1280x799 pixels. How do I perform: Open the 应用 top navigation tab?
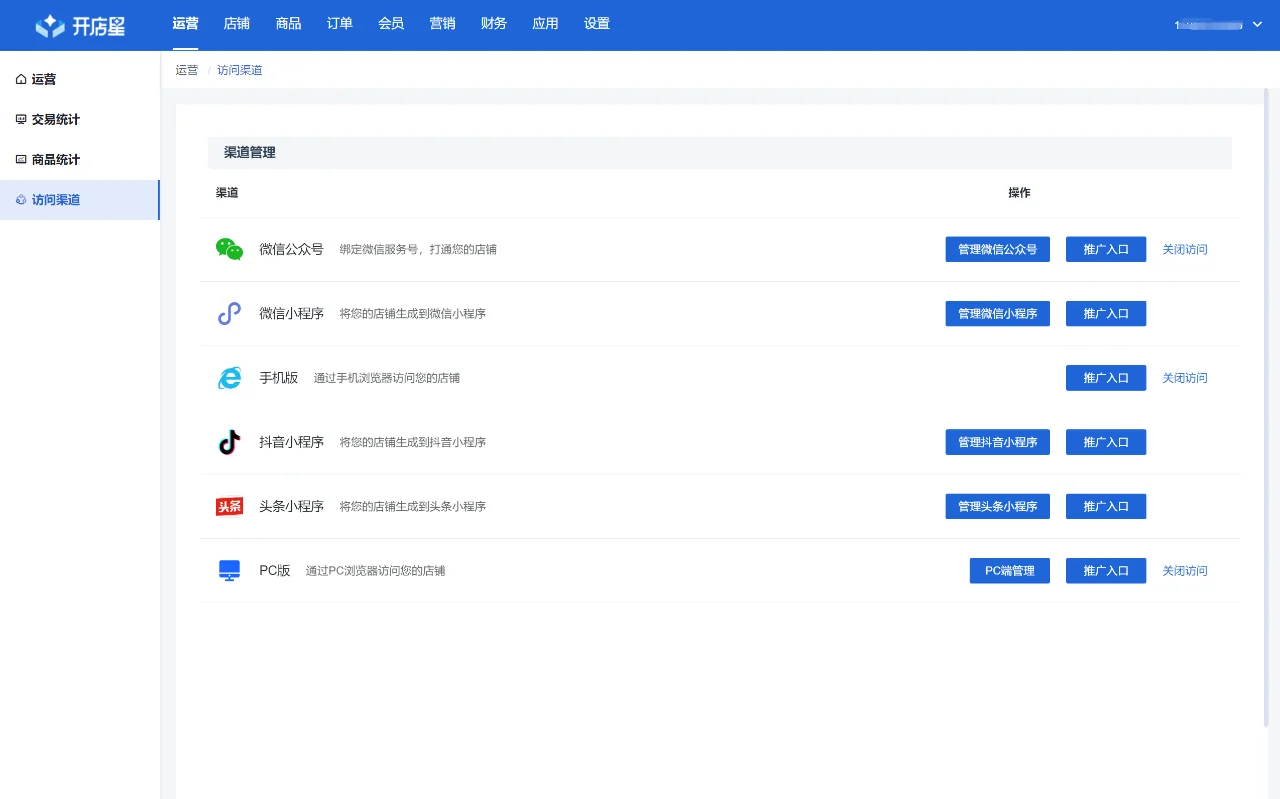546,24
